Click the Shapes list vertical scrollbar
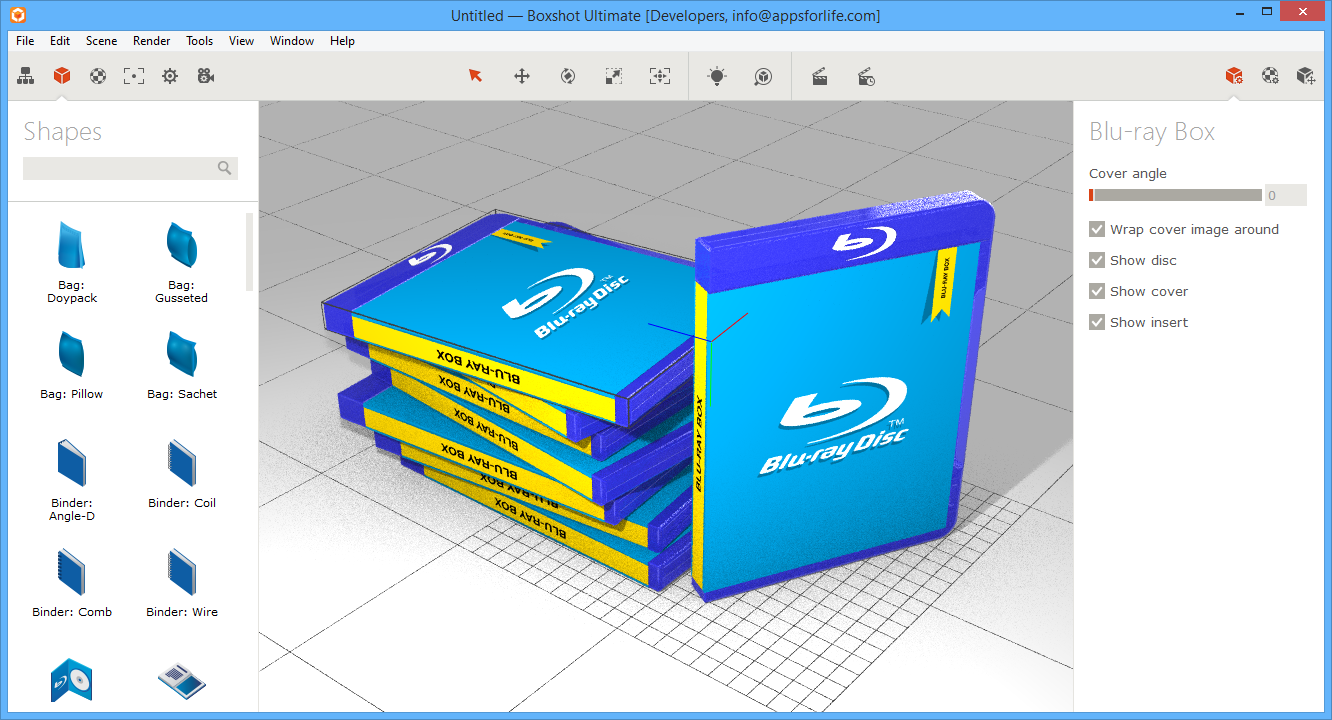Viewport: 1332px width, 720px height. pyautogui.click(x=250, y=252)
